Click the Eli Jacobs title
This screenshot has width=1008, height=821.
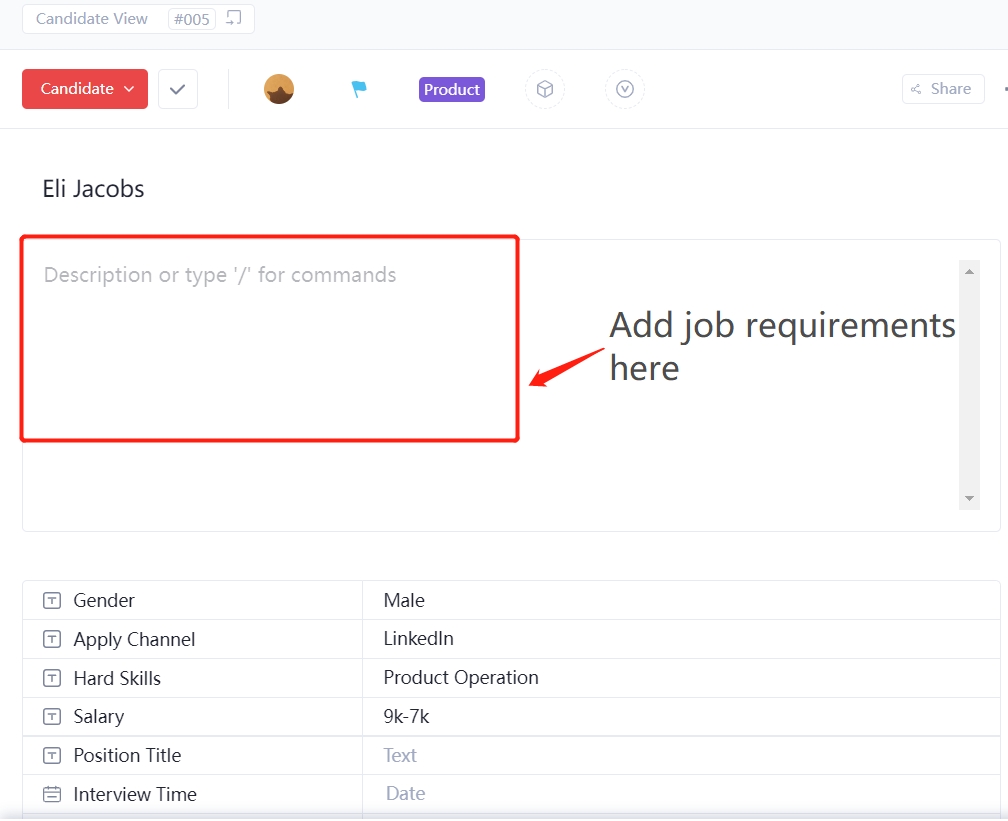pos(93,188)
